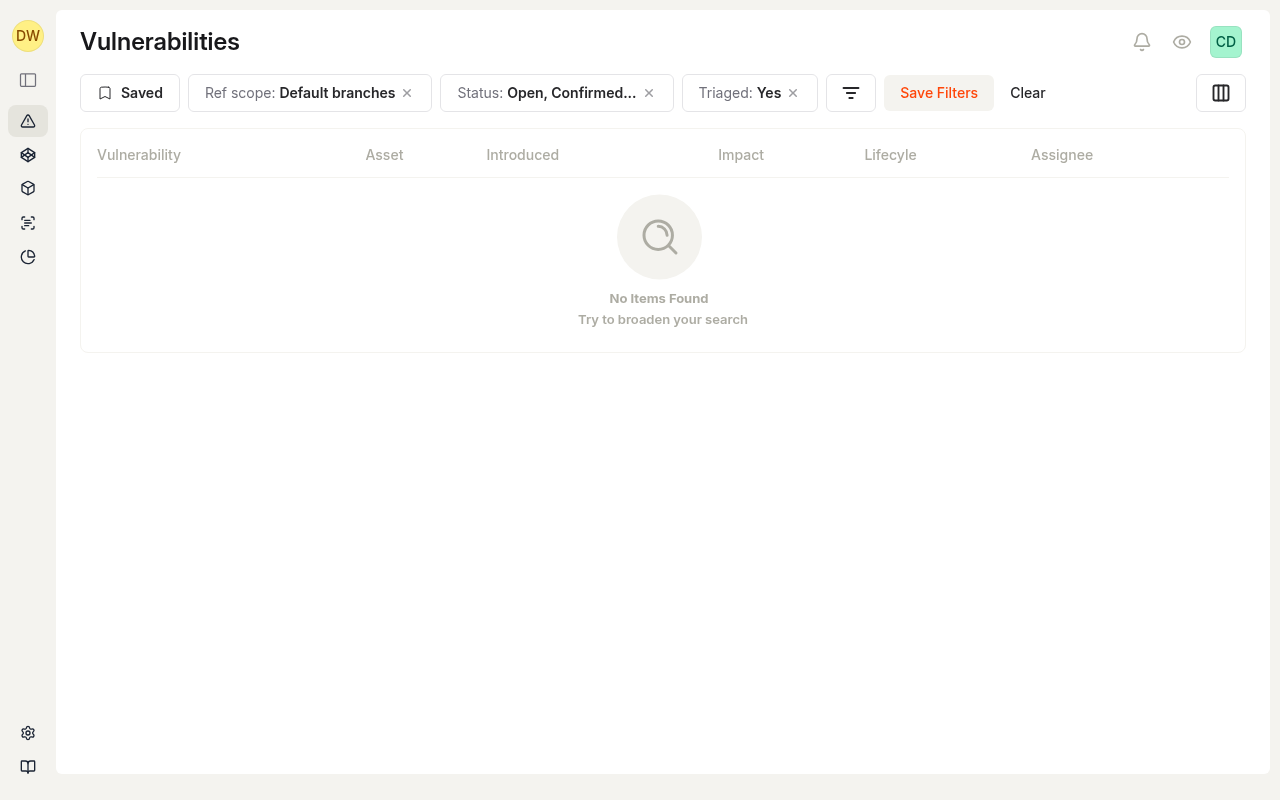Open the Saved filters list
Screen dimensions: 1280x800
click(130, 92)
